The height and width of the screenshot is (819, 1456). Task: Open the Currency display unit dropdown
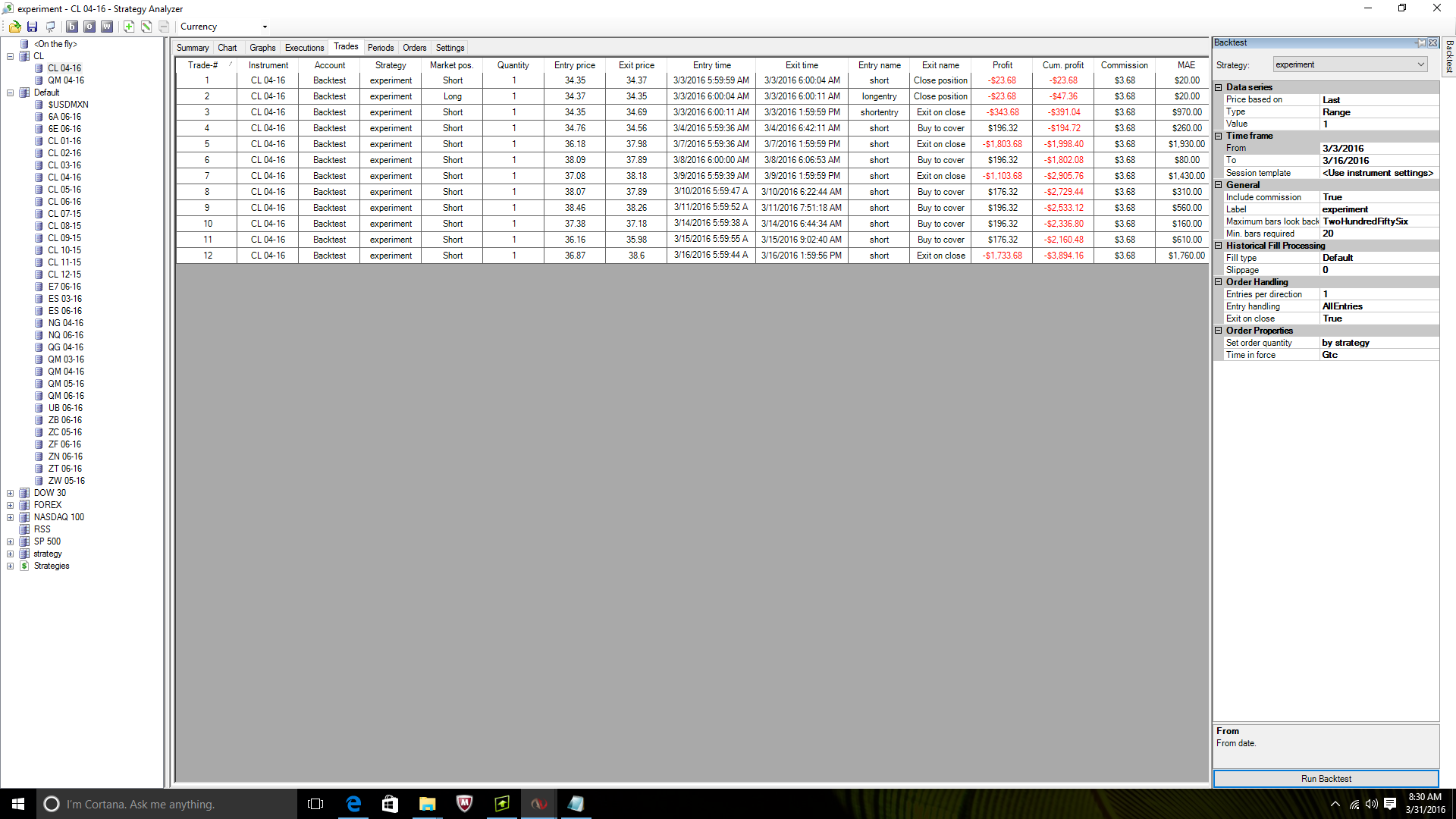point(265,27)
